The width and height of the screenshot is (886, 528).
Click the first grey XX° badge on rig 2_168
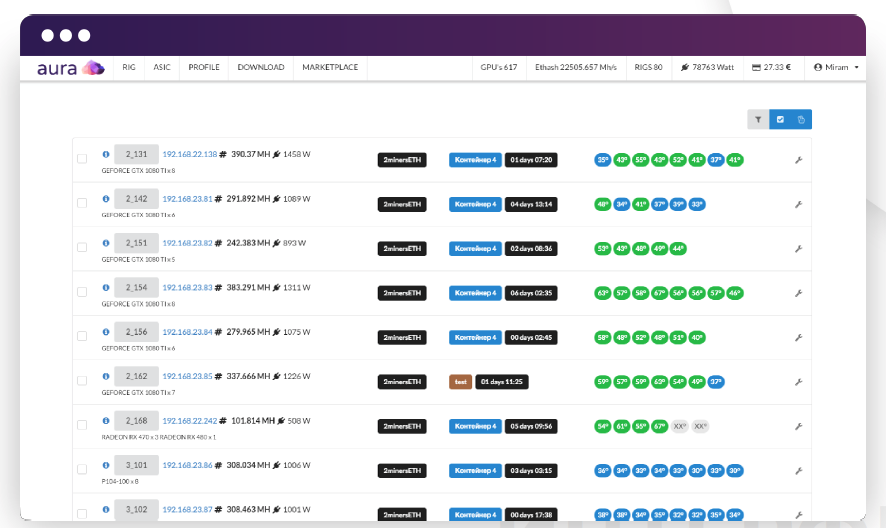pos(680,426)
